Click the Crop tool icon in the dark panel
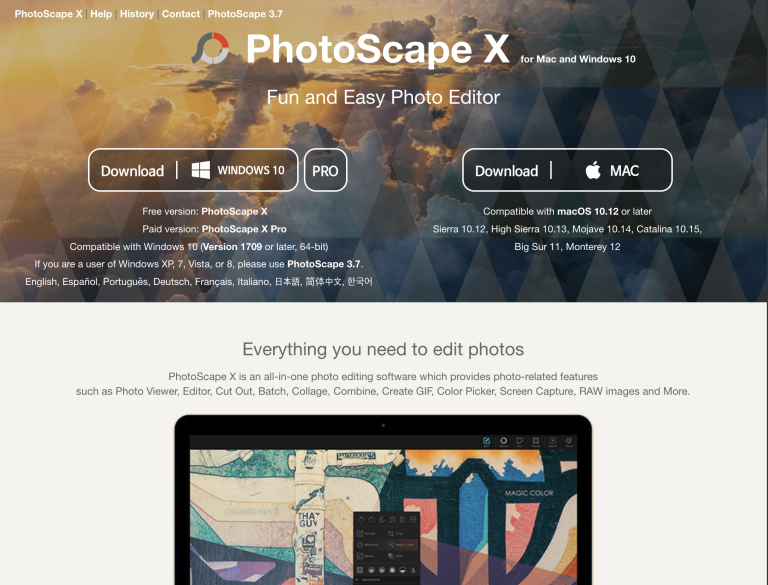Viewport: 768px width, 585px height. 391,533
